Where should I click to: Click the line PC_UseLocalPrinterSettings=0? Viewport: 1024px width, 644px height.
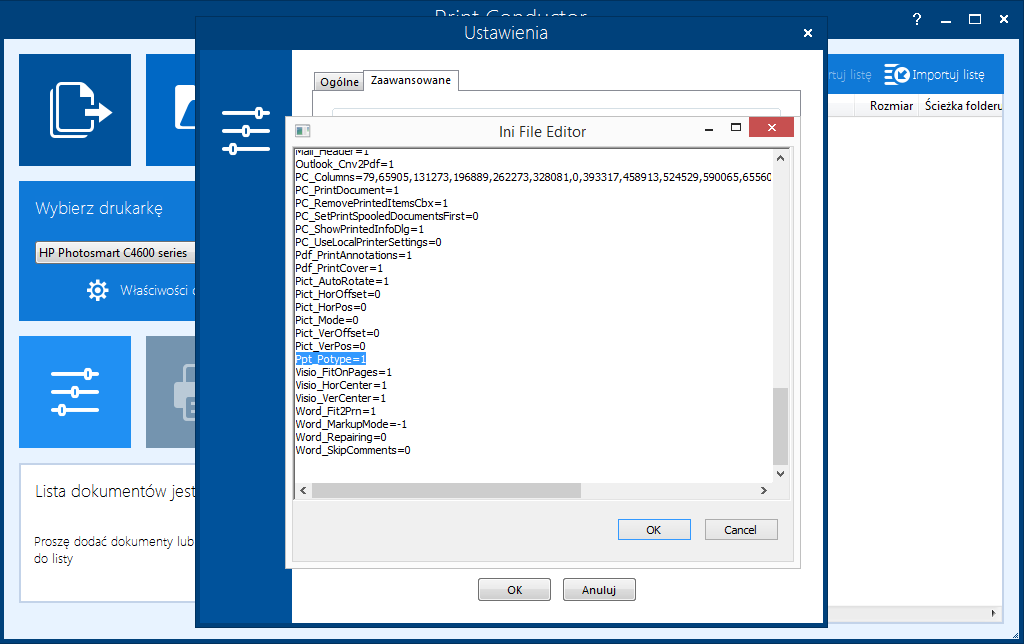(x=368, y=242)
